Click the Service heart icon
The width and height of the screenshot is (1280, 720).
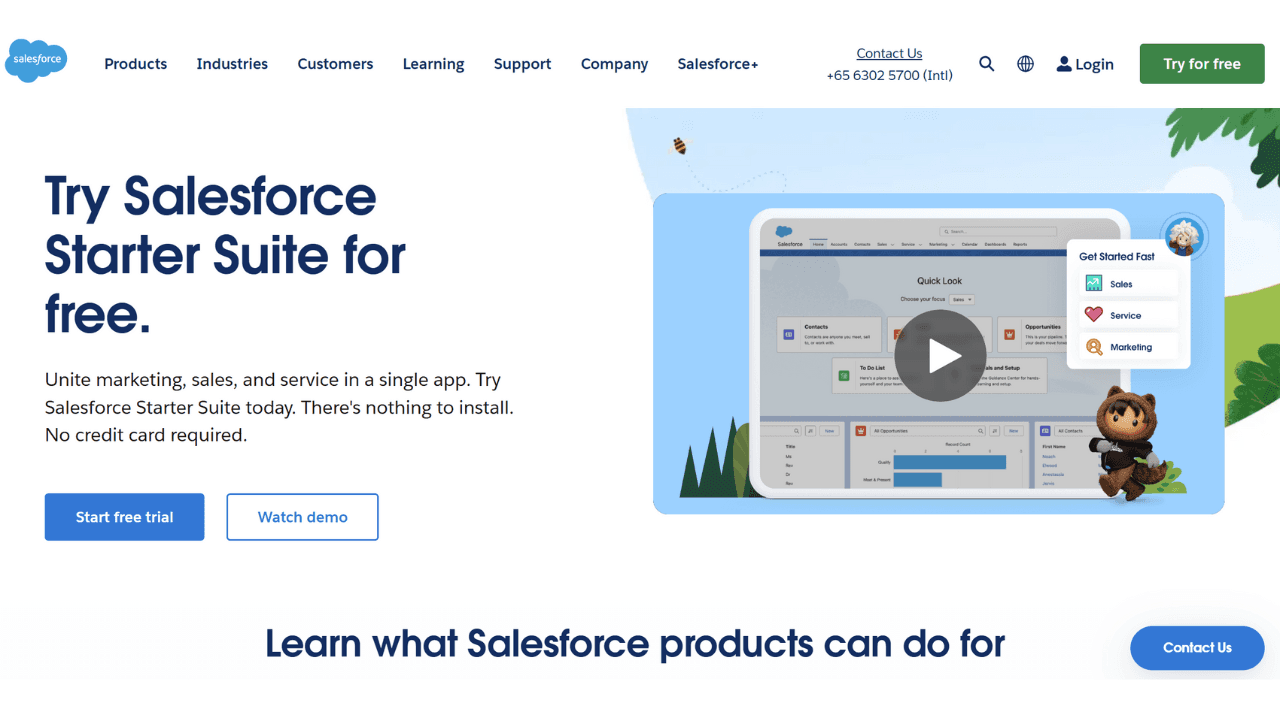coord(1094,315)
